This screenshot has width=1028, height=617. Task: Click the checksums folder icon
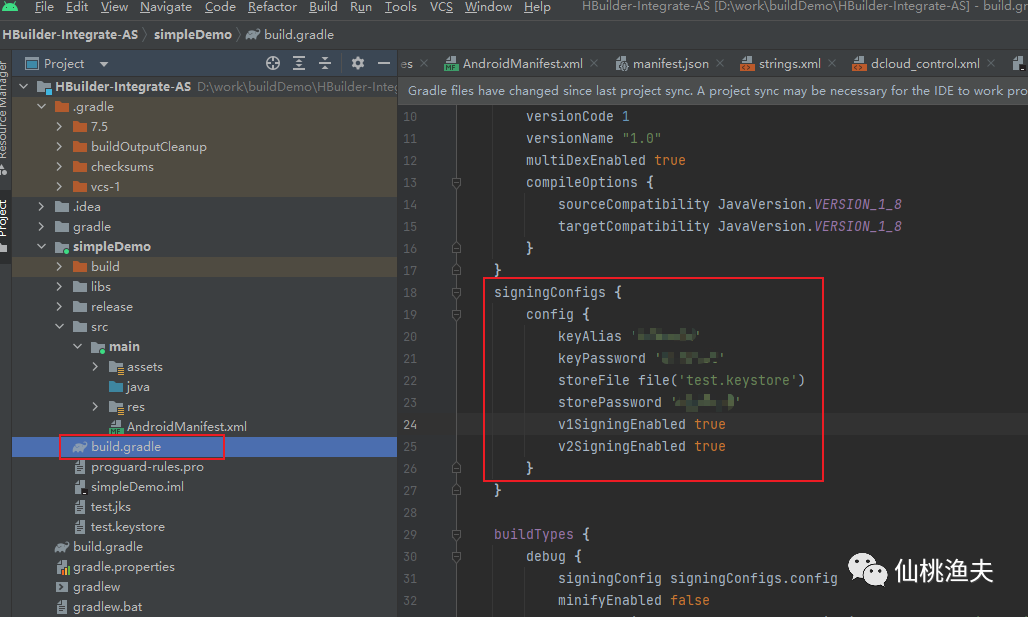coord(80,167)
